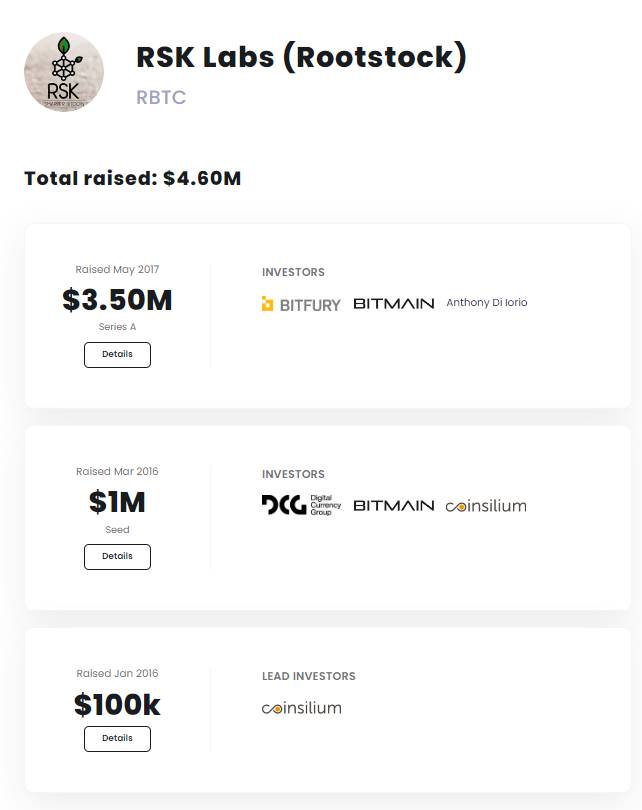Select the $1M amount text

117,502
